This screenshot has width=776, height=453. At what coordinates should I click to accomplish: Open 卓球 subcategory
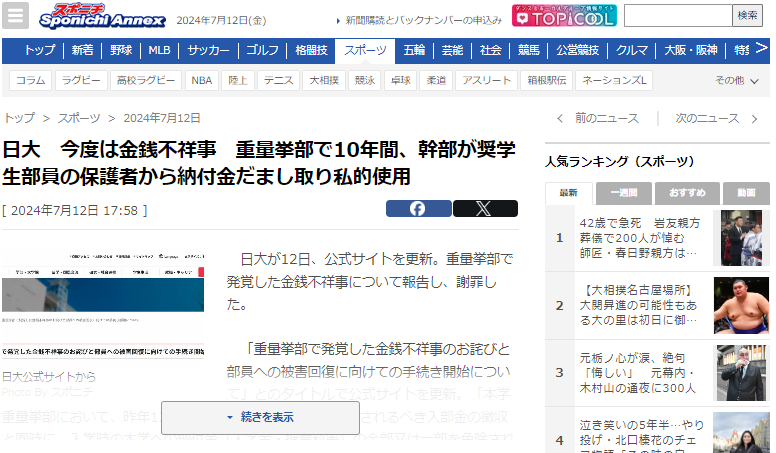[401, 80]
